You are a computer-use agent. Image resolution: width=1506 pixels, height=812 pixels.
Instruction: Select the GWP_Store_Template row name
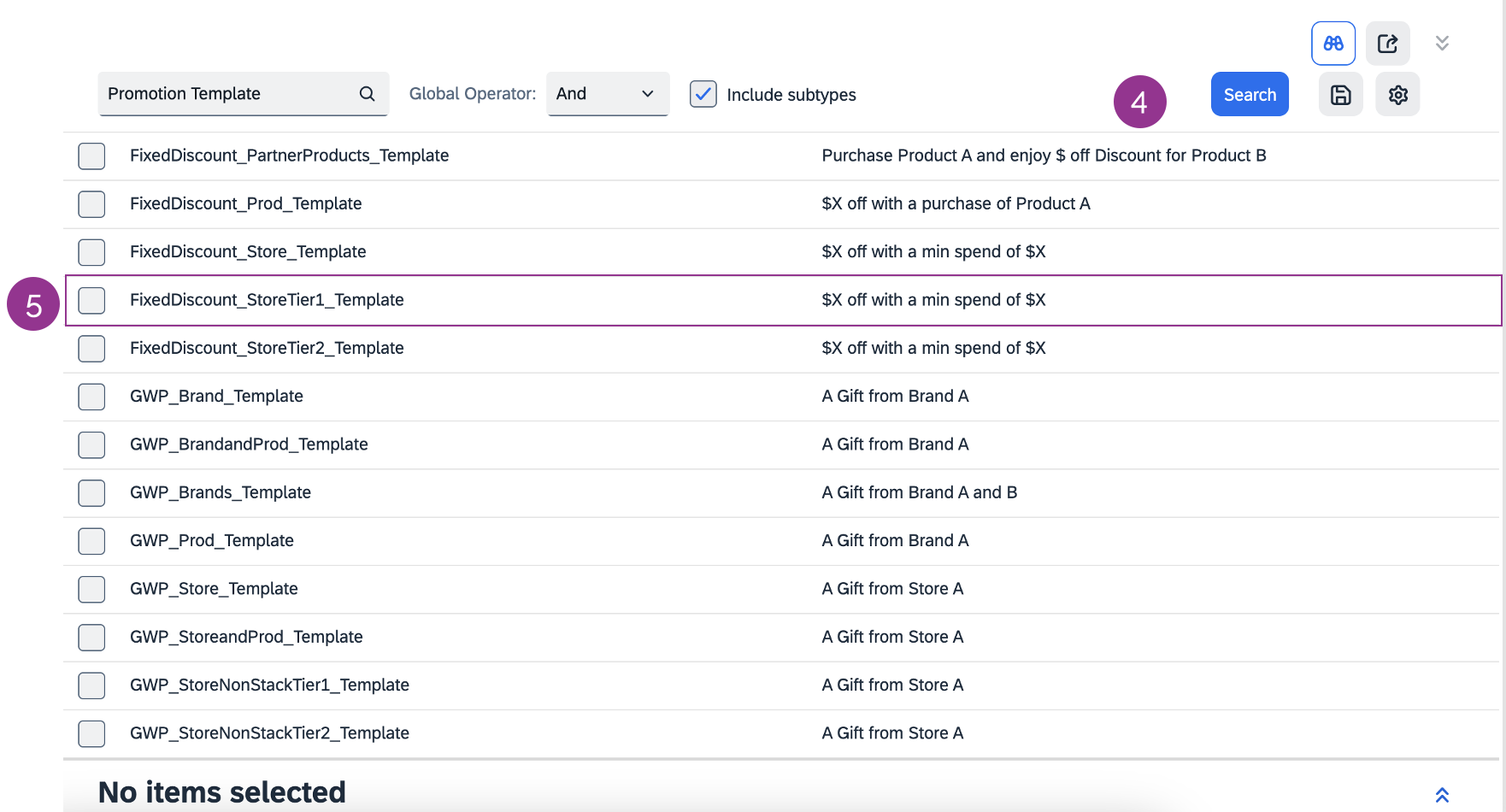pos(214,589)
